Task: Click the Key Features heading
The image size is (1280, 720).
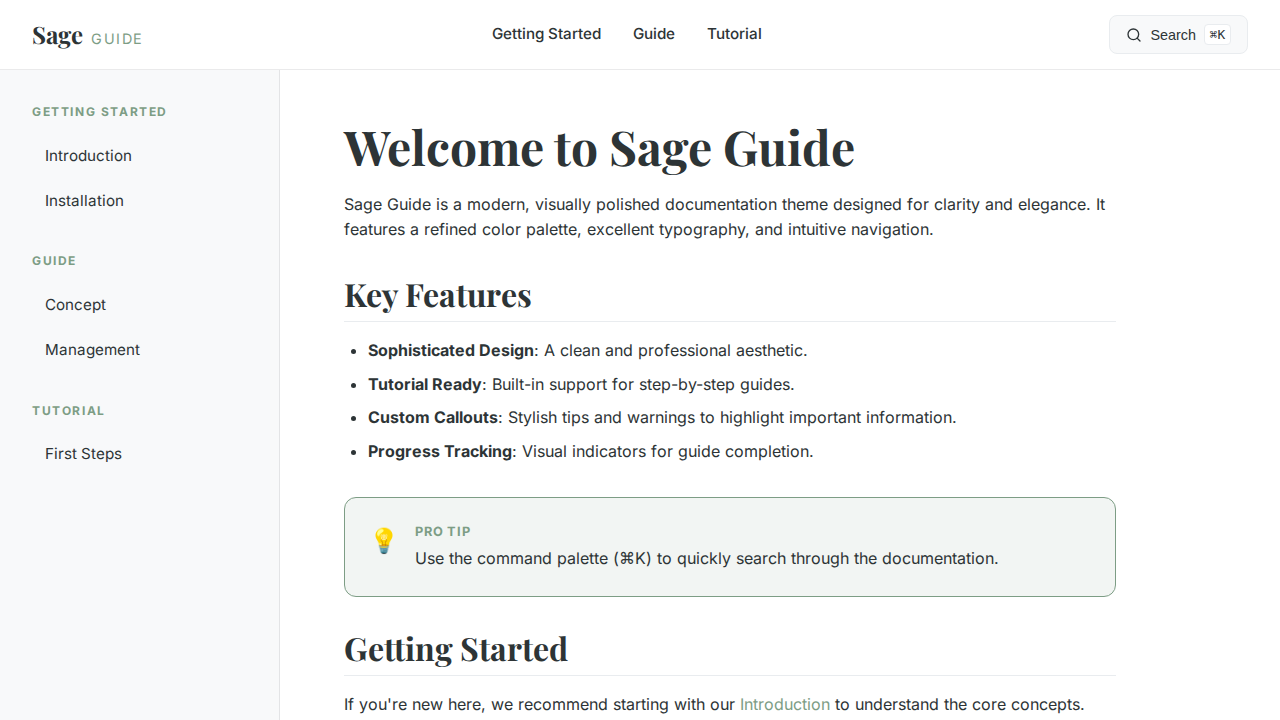Action: [x=437, y=295]
